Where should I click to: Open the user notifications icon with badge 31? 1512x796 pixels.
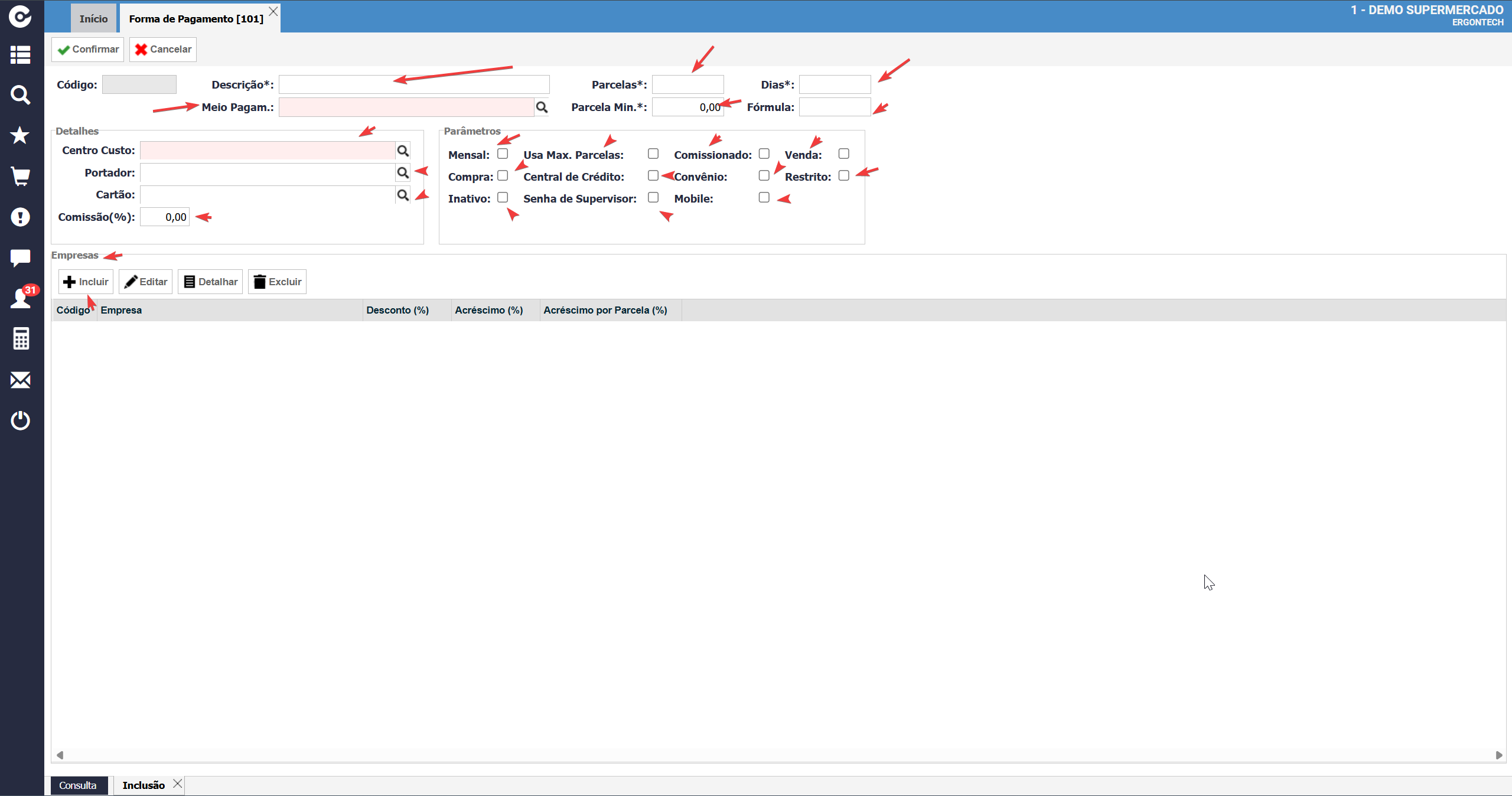[x=22, y=297]
